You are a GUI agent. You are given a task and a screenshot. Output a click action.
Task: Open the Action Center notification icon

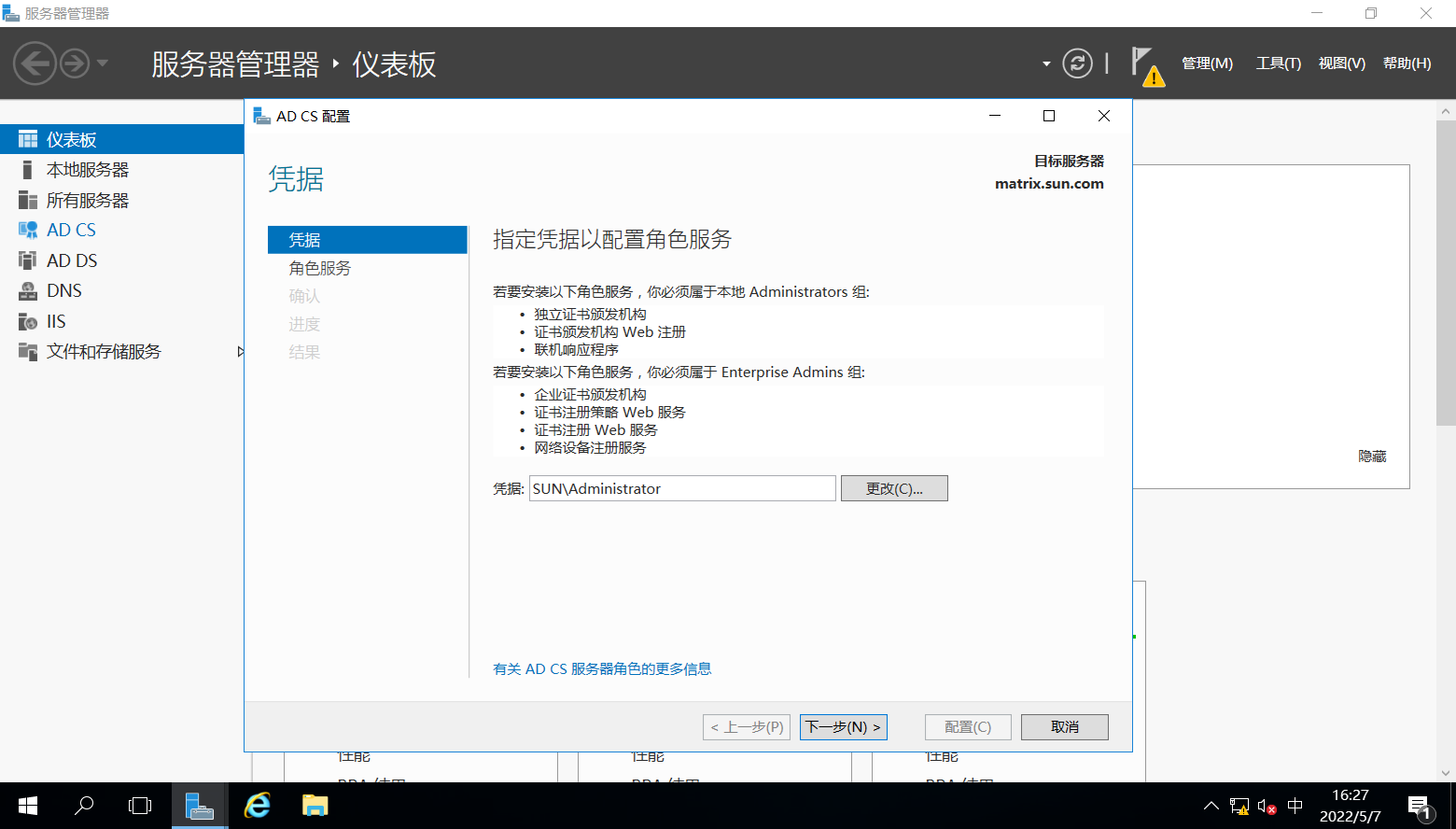coord(1420,807)
